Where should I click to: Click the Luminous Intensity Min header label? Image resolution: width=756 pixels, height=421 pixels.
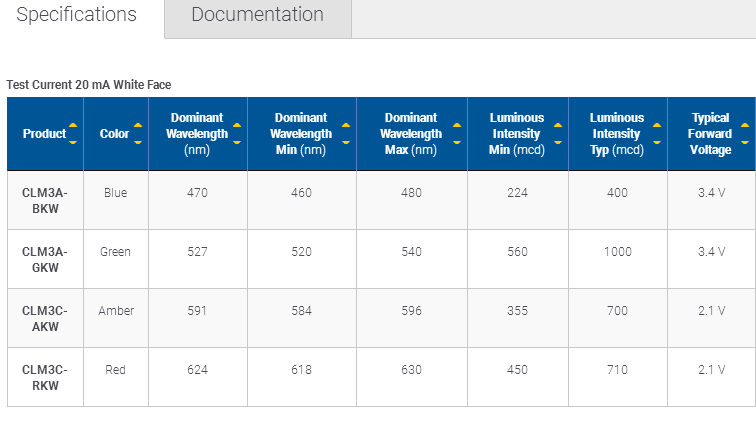click(516, 134)
